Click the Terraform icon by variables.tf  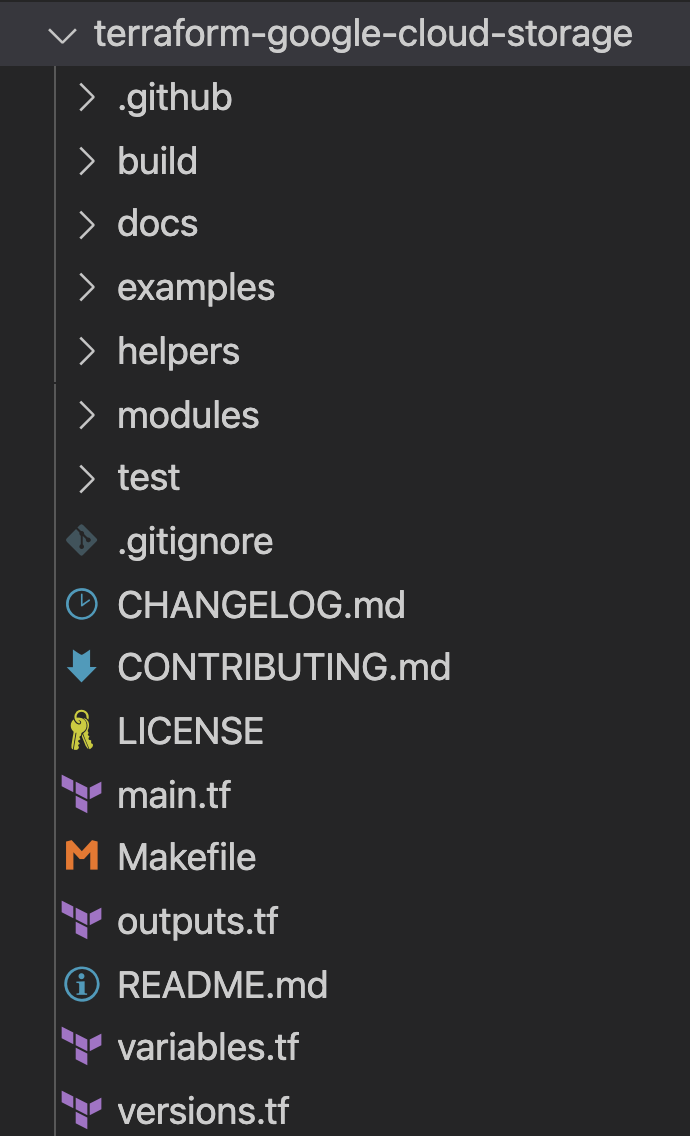pos(81,1047)
